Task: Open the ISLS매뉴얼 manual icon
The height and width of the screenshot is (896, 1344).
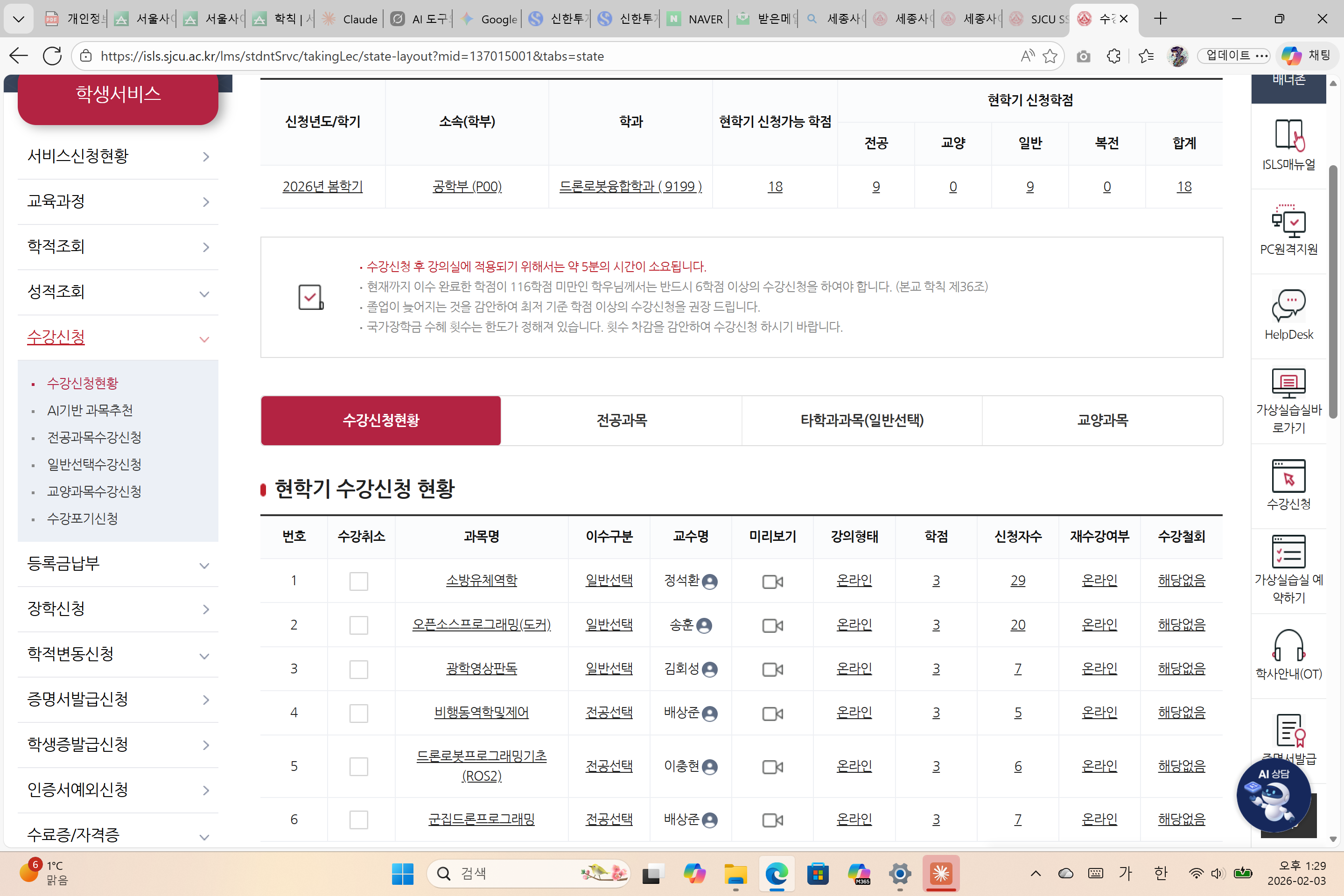Action: click(1288, 136)
